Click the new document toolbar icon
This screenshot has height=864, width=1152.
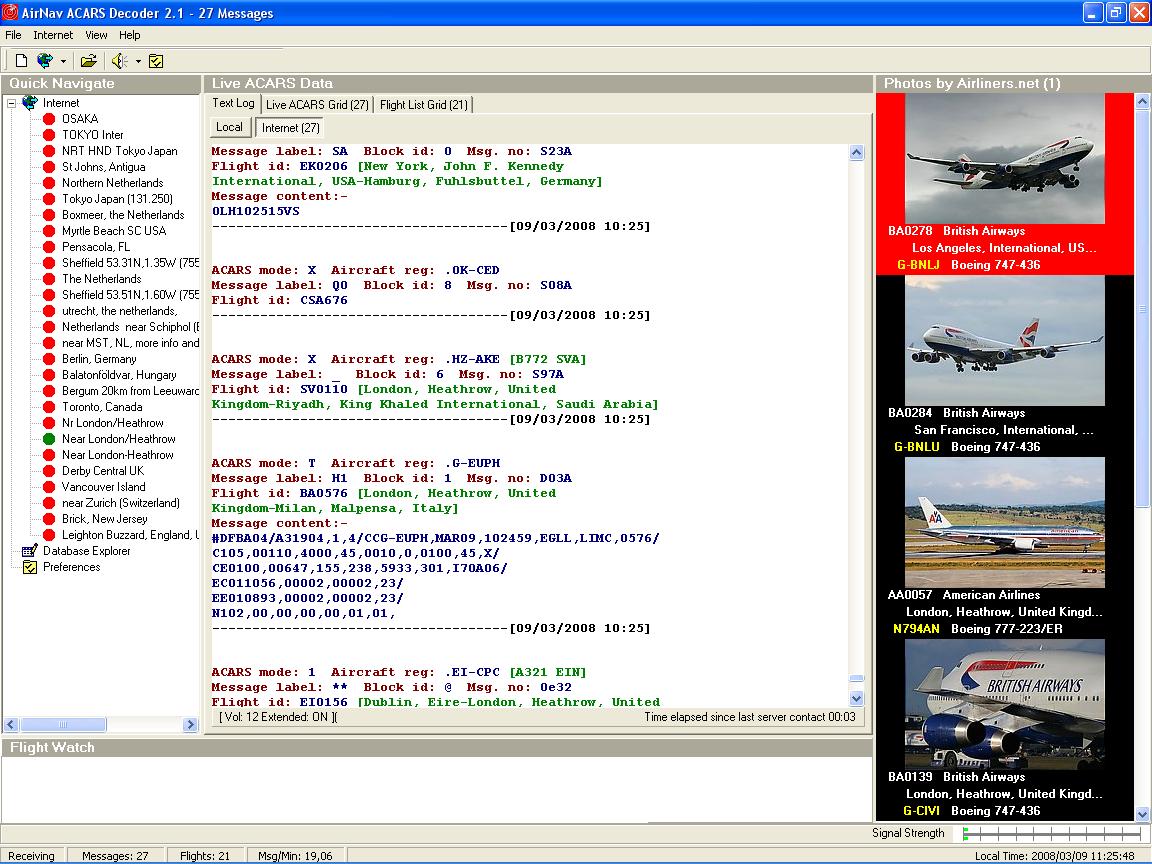(x=21, y=61)
